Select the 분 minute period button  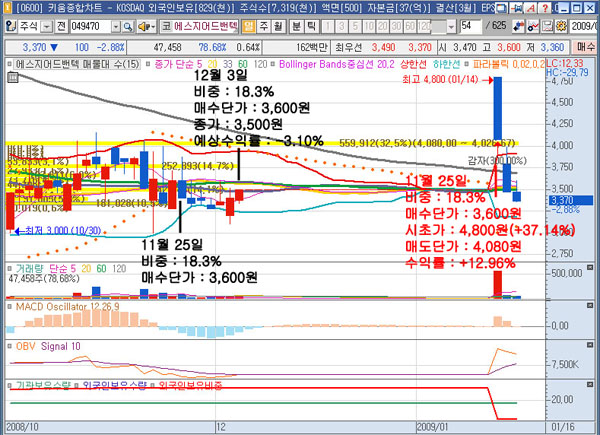(x=297, y=26)
